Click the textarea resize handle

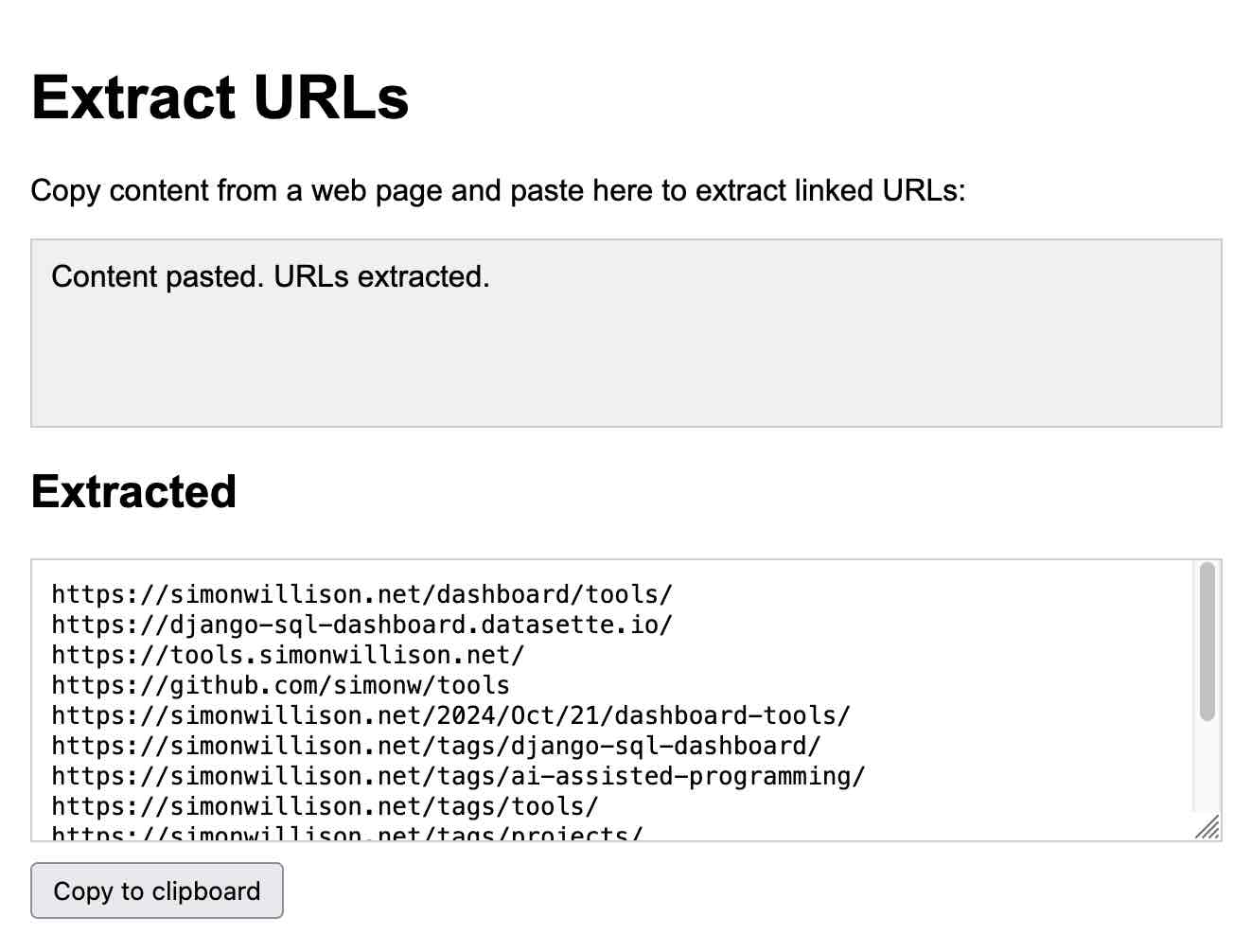click(1208, 829)
